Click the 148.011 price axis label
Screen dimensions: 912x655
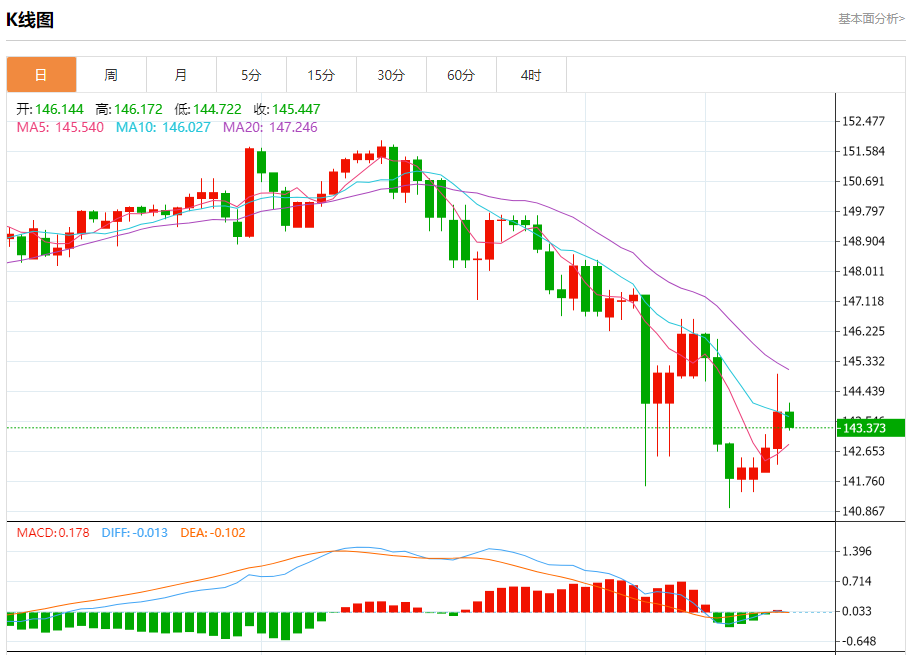tap(864, 271)
